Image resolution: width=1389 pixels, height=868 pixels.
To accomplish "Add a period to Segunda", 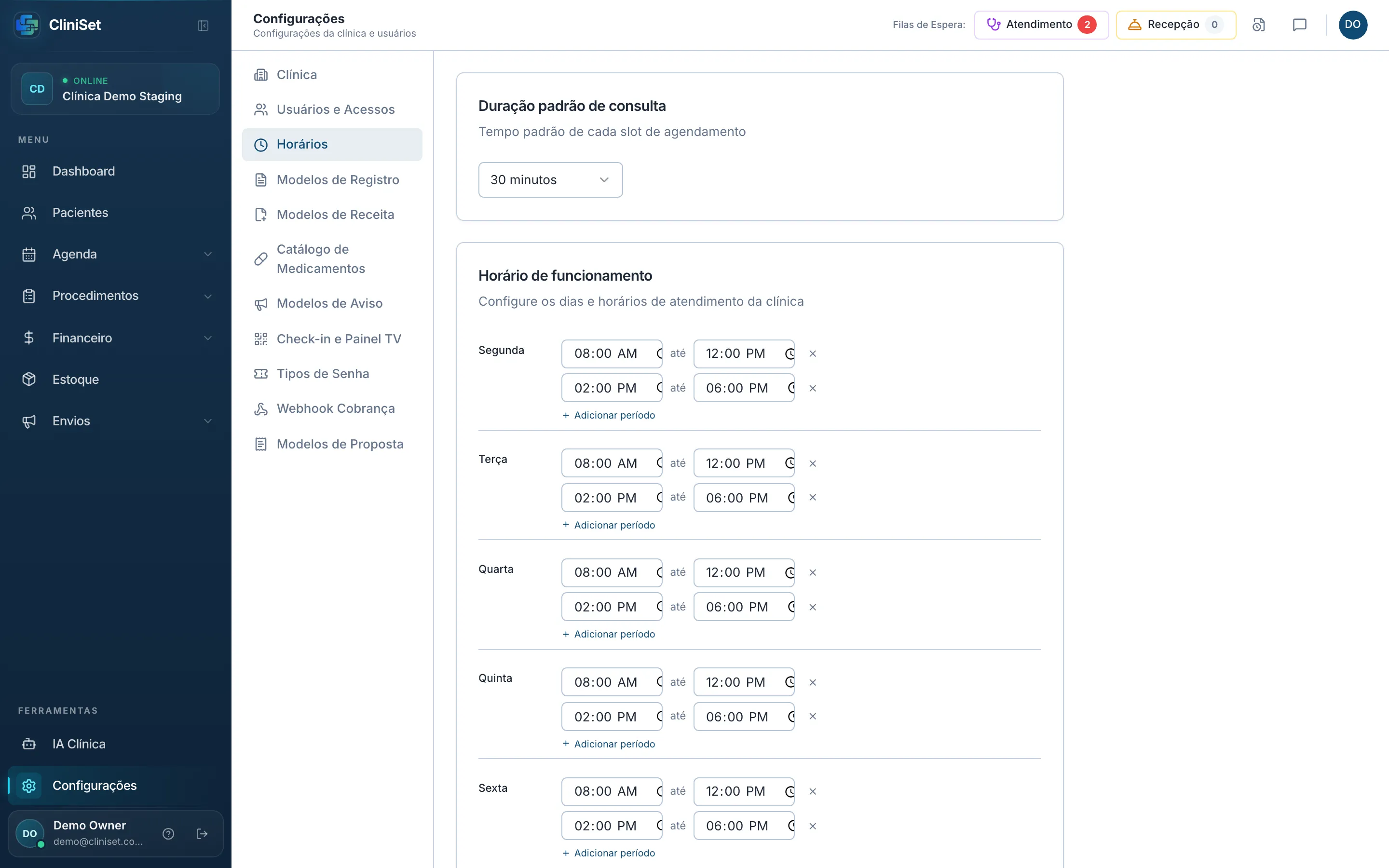I will pos(608,415).
